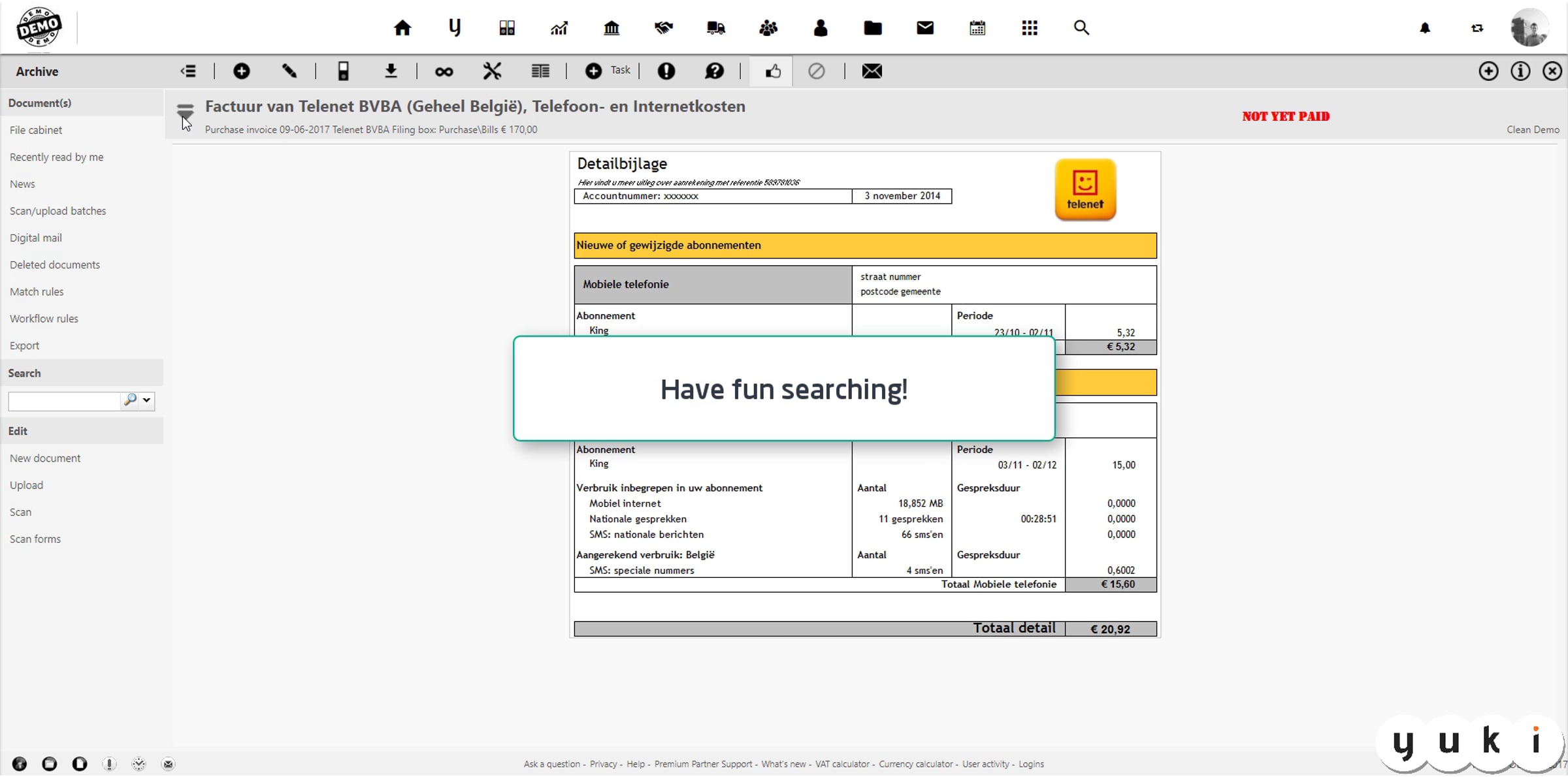Collapse the sidebar with list-arrow icon
The height and width of the screenshot is (777, 1568).
tap(188, 71)
